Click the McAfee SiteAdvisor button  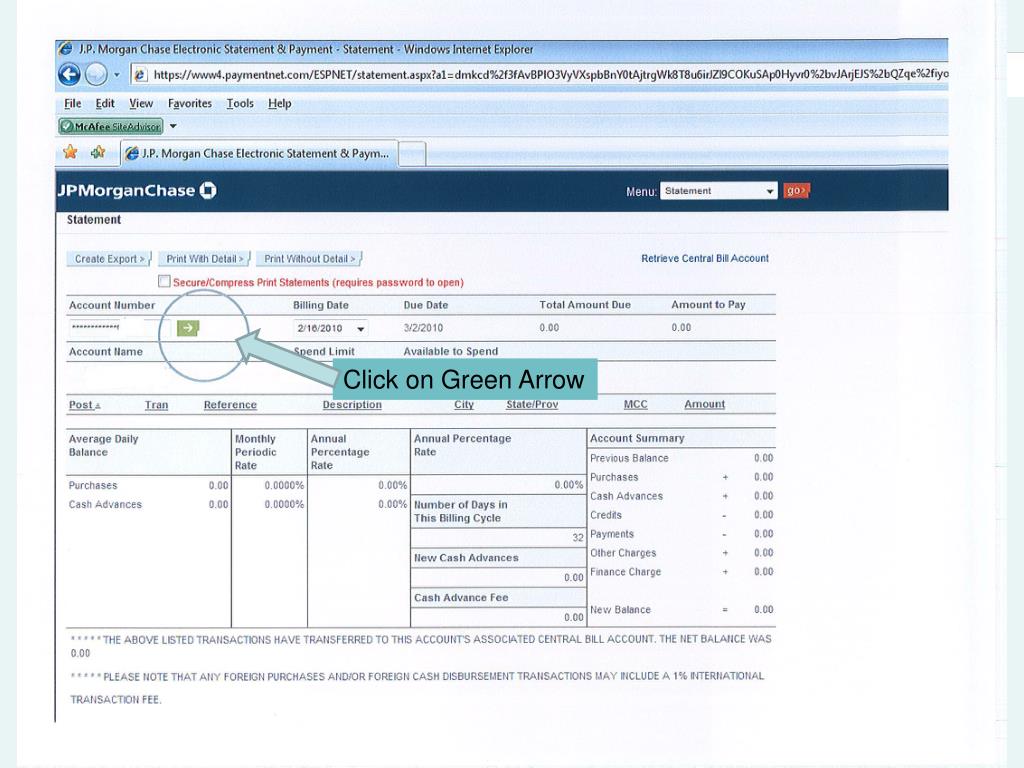[111, 126]
